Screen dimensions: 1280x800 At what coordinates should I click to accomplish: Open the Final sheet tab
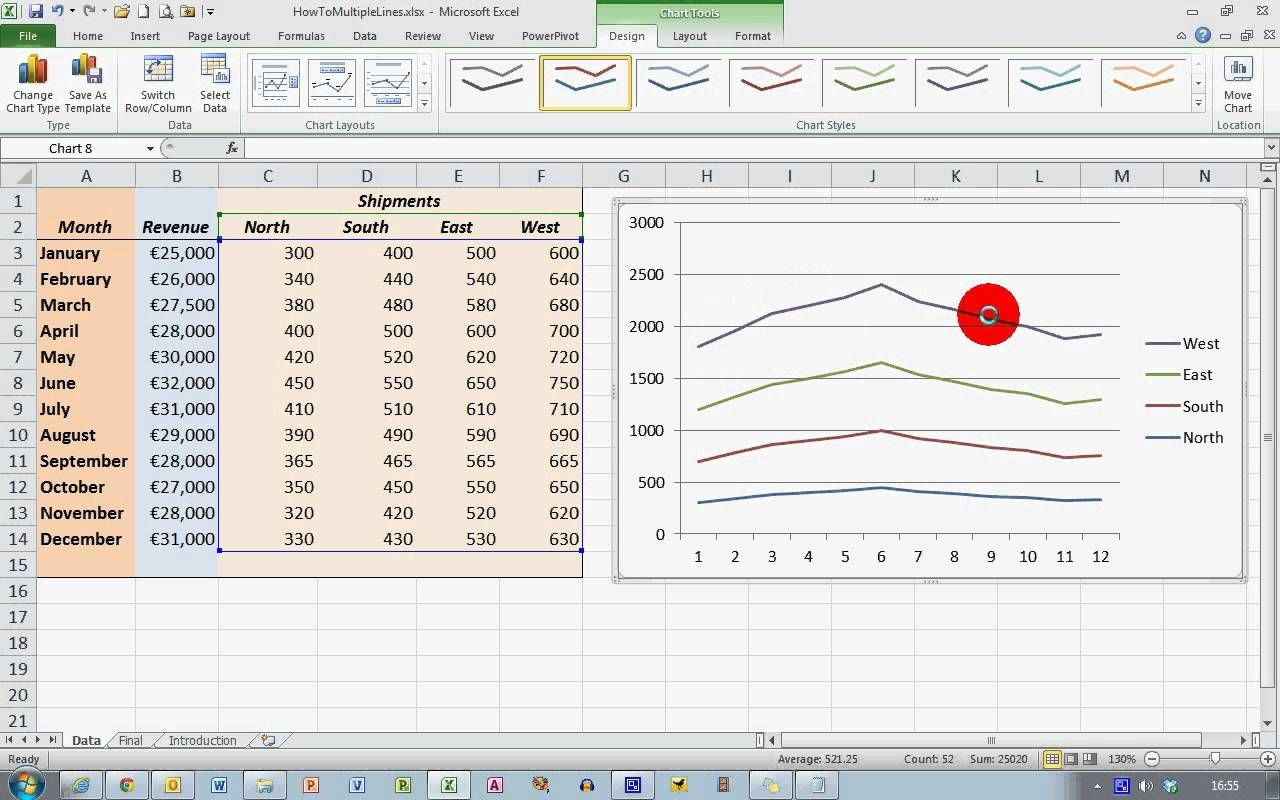click(x=130, y=740)
